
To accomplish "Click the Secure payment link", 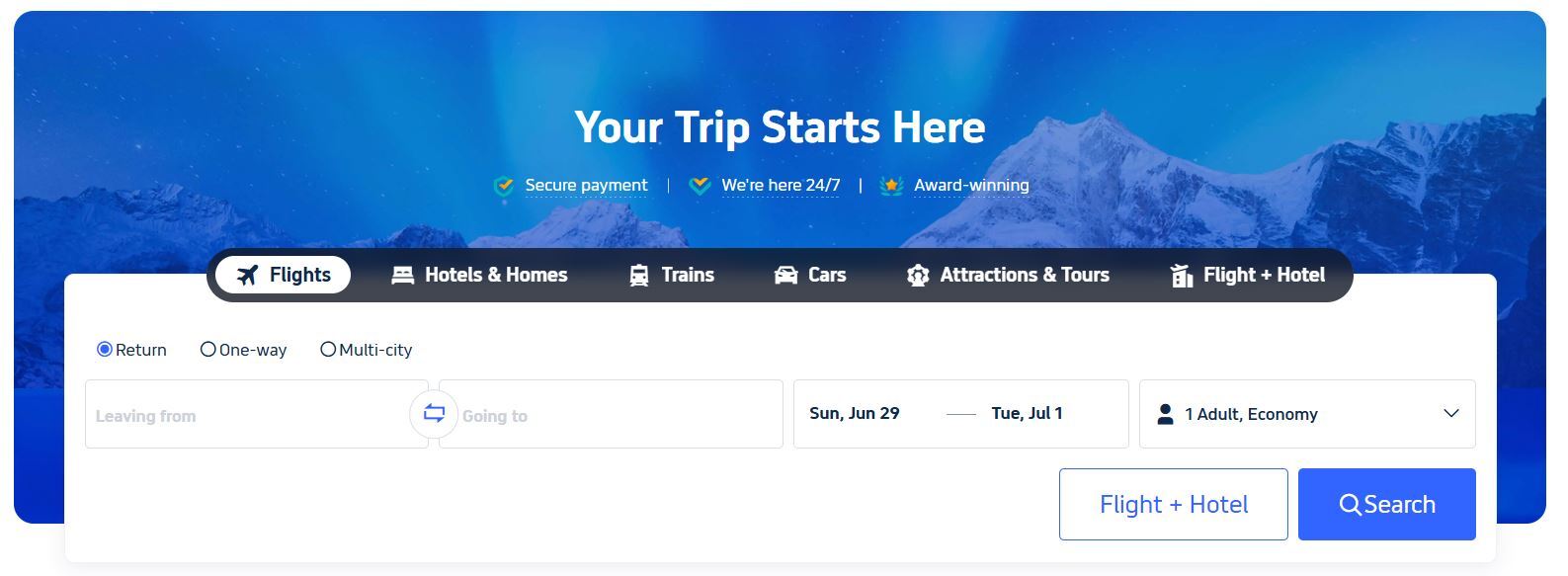I will click(x=586, y=185).
